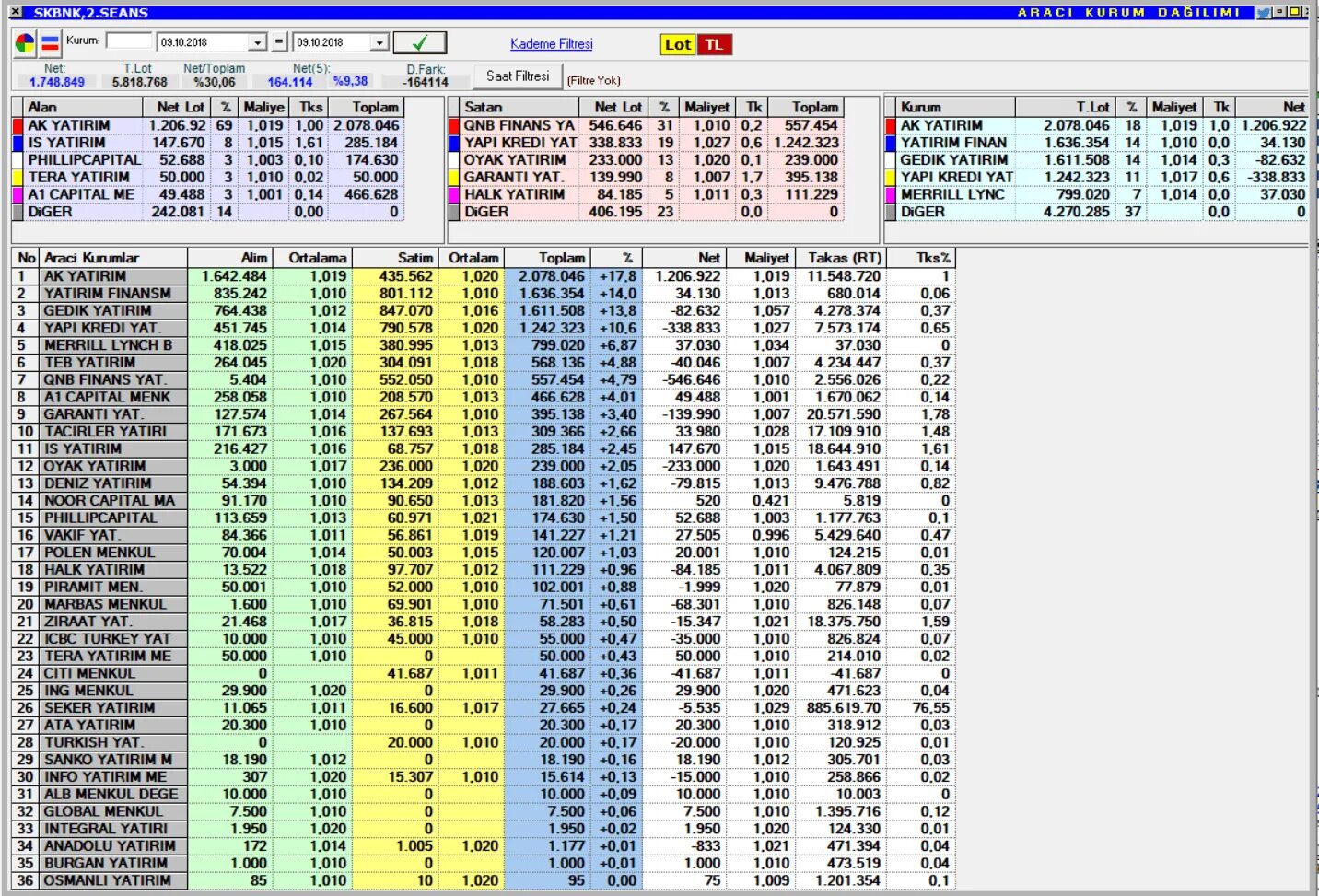1319x896 pixels.
Task: Open the end date dropdown
Action: (x=379, y=43)
